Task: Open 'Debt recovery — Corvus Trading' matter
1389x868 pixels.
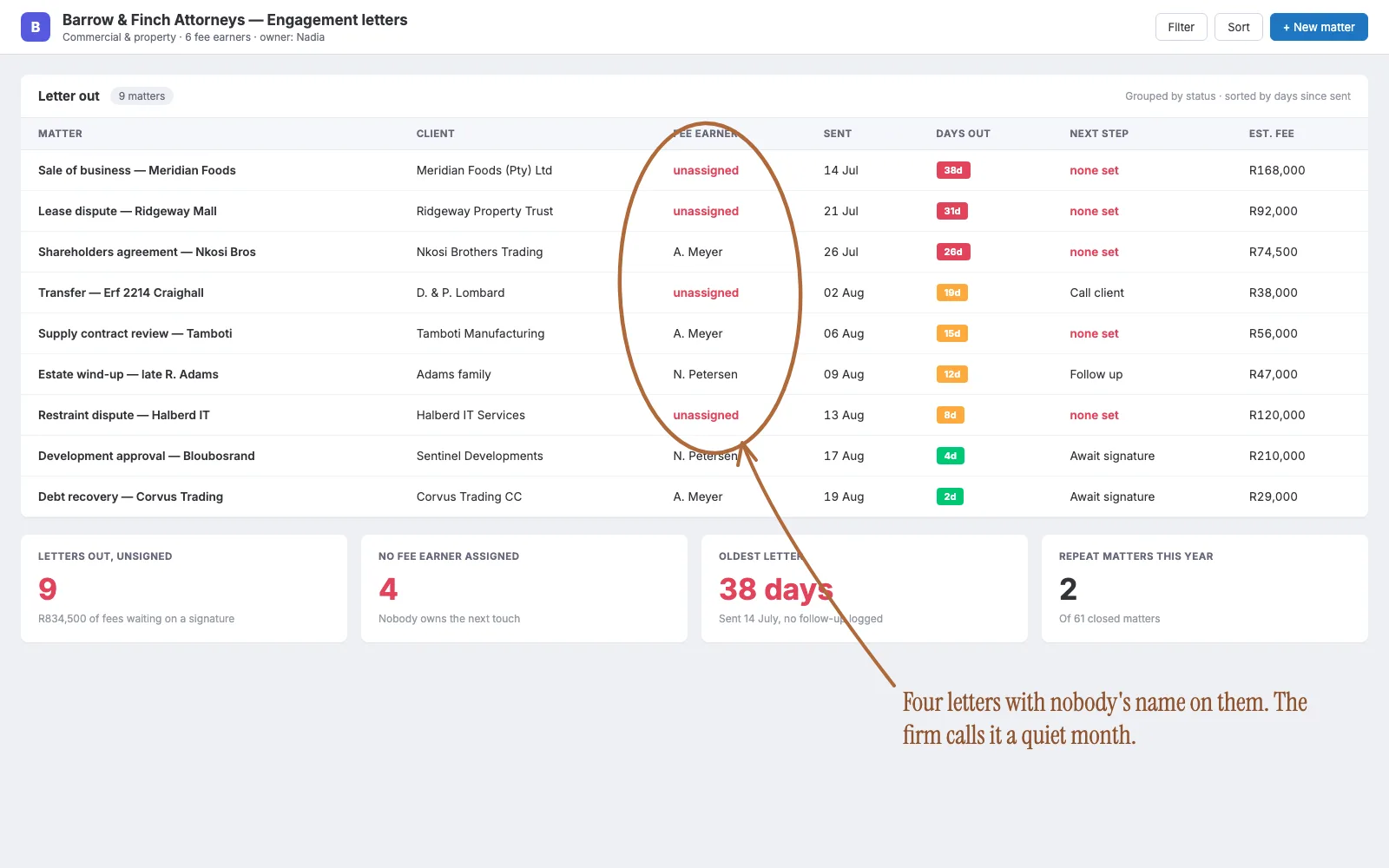Action: (130, 496)
